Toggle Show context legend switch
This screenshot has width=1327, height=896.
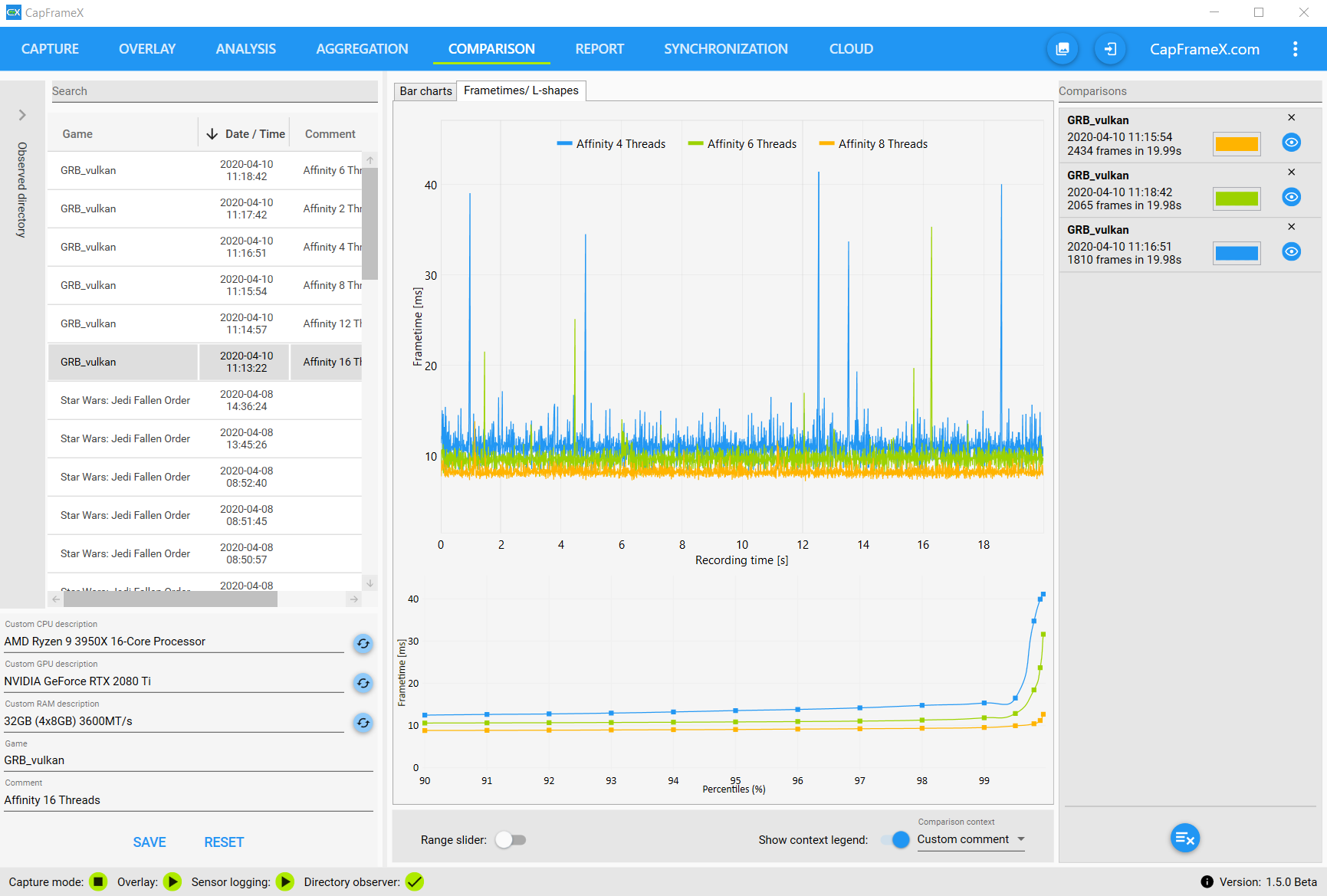click(895, 840)
